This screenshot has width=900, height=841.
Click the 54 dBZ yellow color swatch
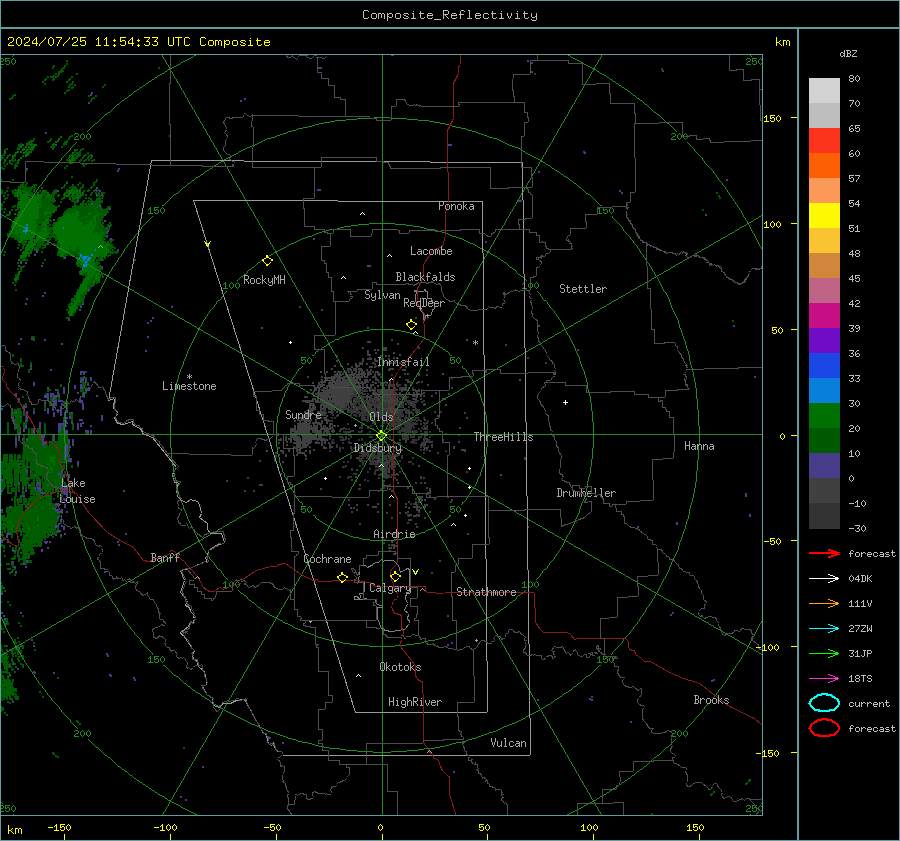824,215
